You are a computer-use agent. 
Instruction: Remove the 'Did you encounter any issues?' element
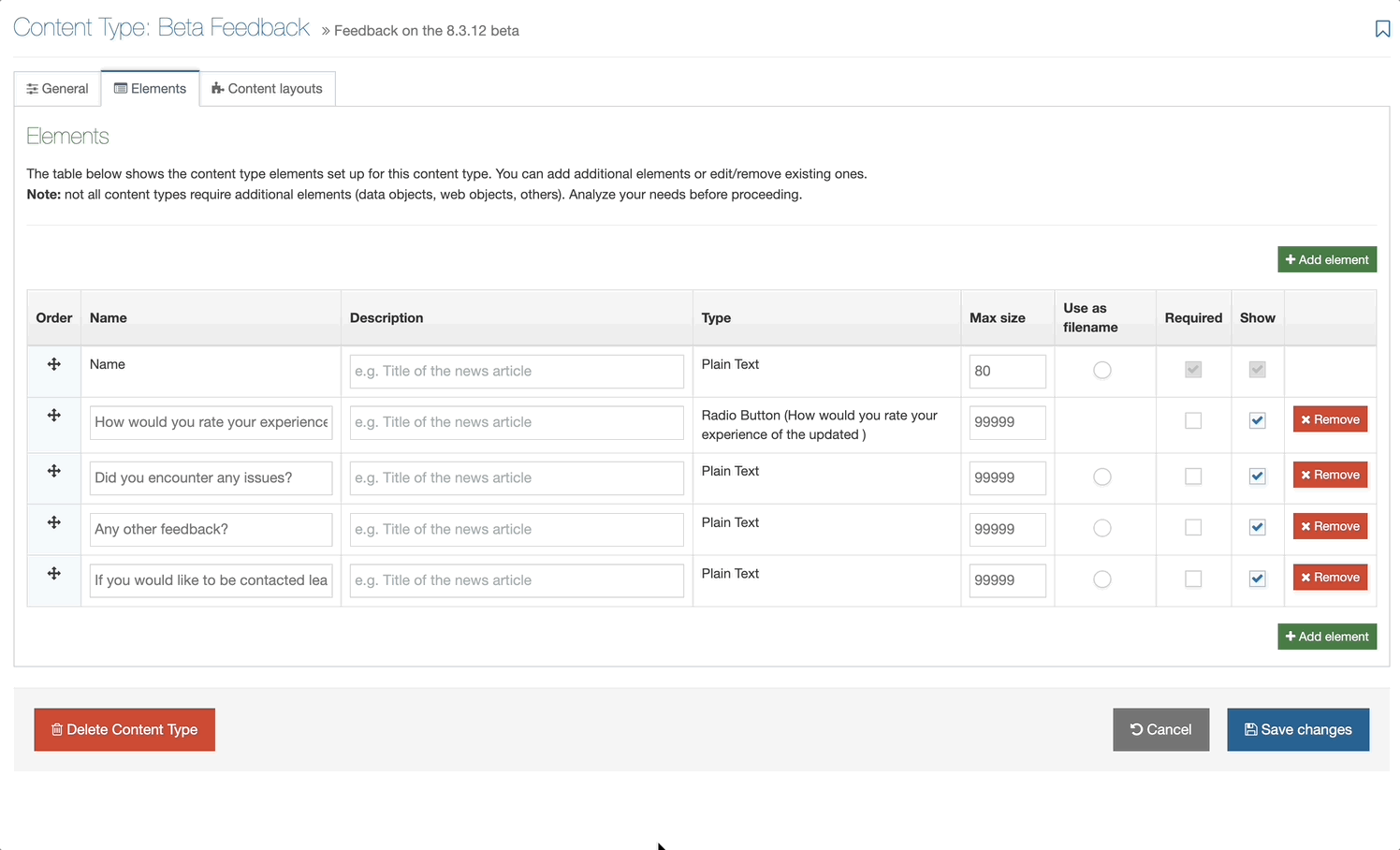pos(1330,476)
